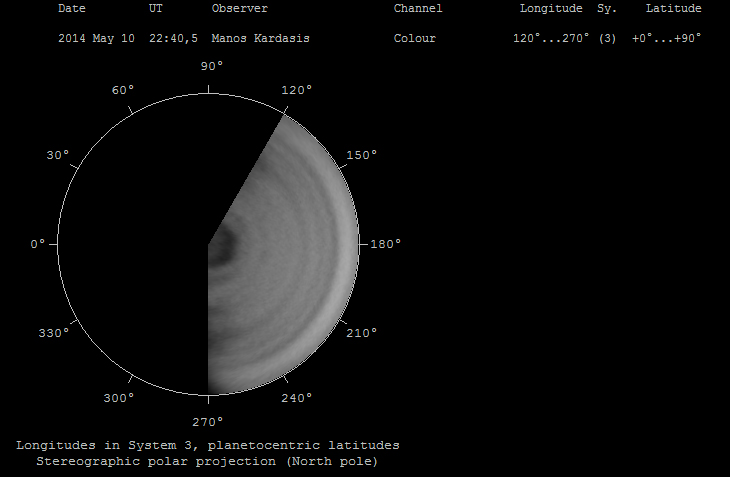Click observer name 'Manos Kardasis'
This screenshot has width=730, height=477.
tap(260, 38)
